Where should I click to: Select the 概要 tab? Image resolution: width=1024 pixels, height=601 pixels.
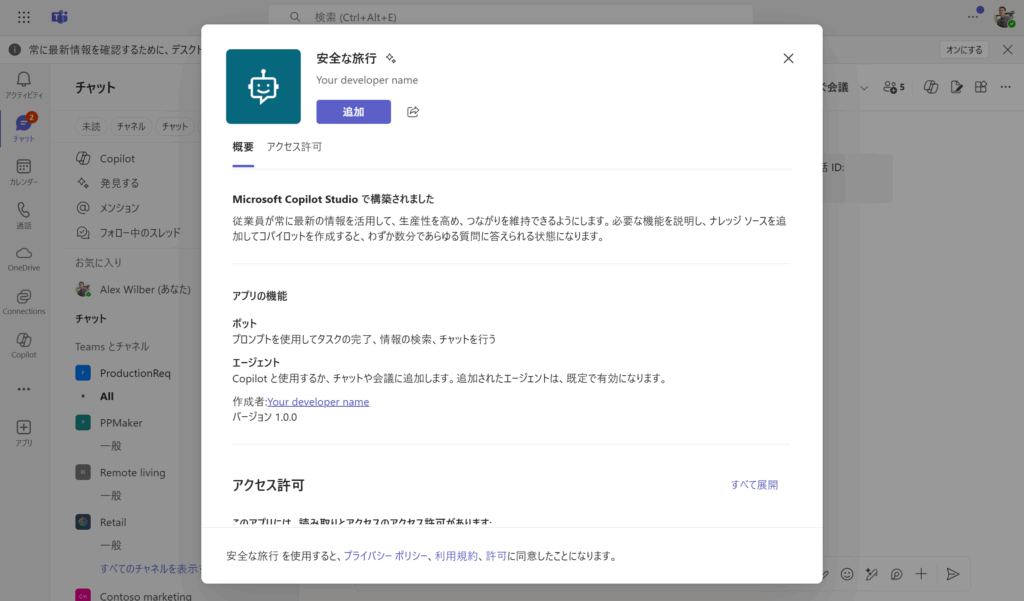243,147
